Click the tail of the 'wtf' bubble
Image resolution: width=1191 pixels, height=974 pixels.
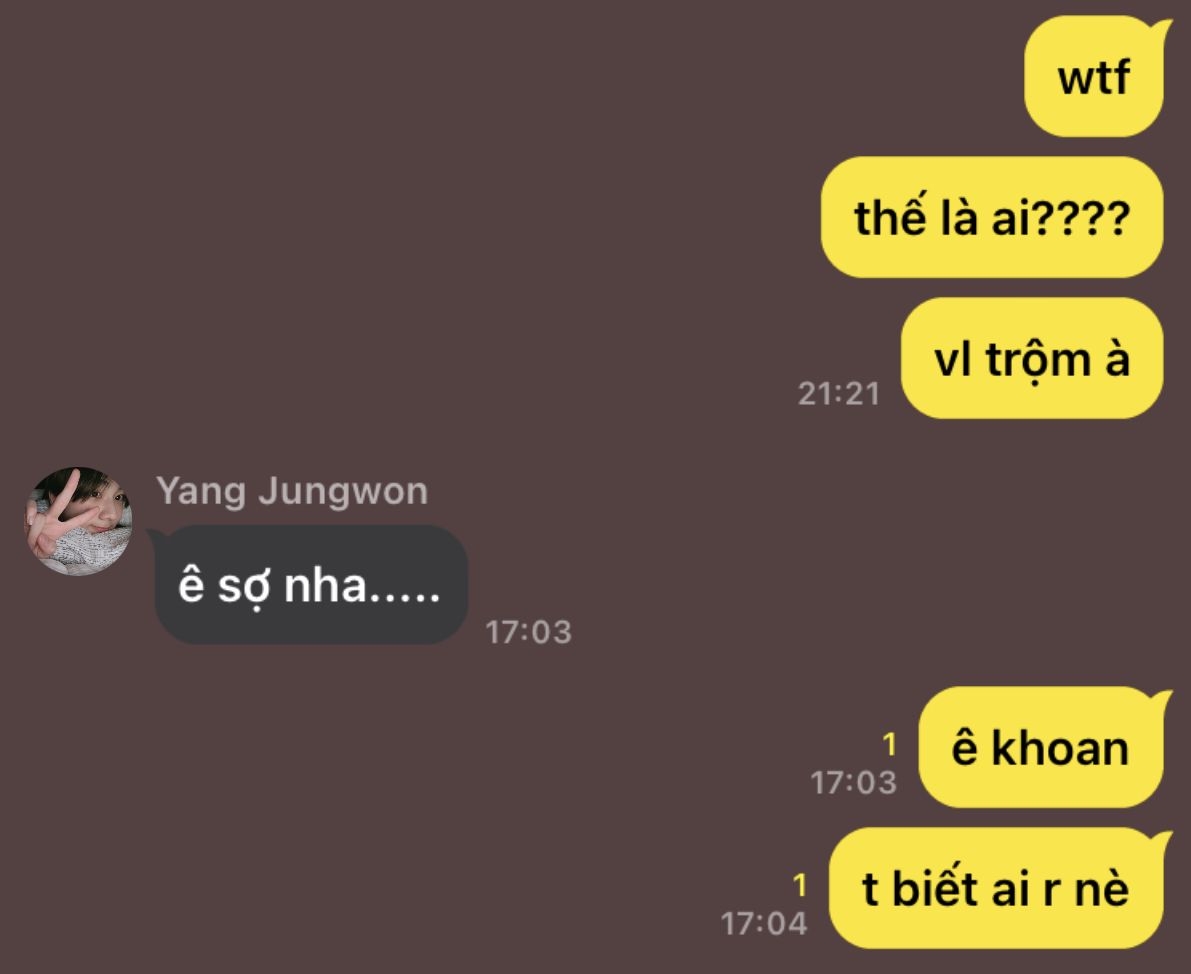pyautogui.click(x=1162, y=29)
